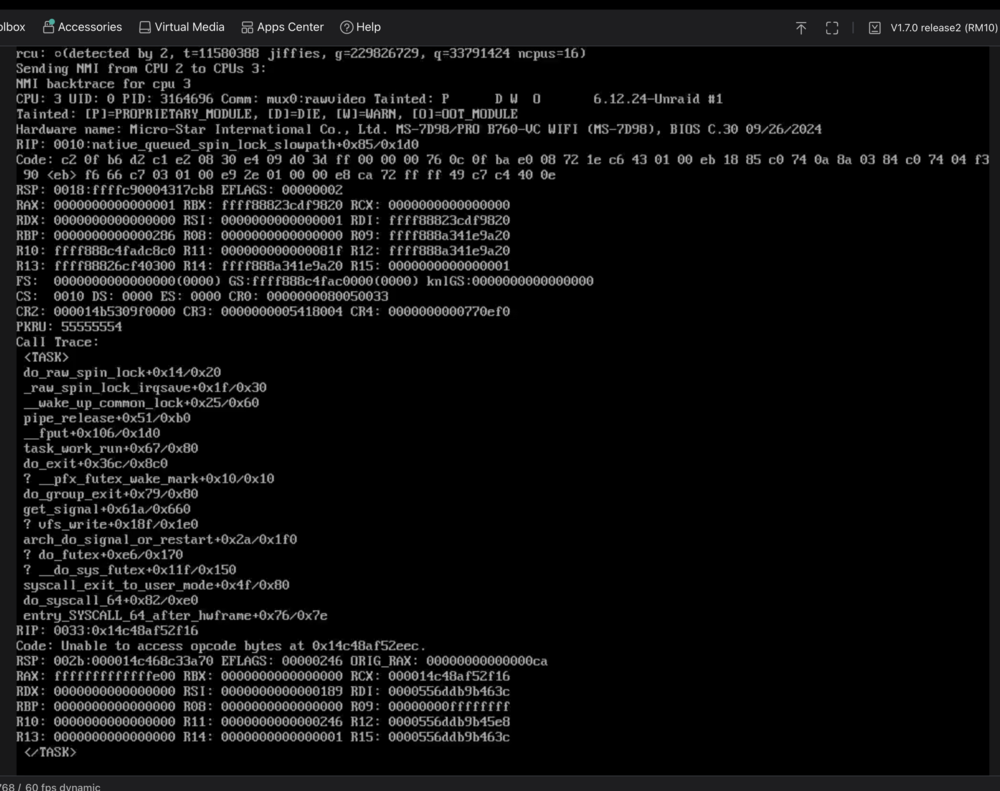Viewport: 1000px width, 791px height.
Task: Click the 'Sending NMI from CPU 2' line
Action: 141,68
